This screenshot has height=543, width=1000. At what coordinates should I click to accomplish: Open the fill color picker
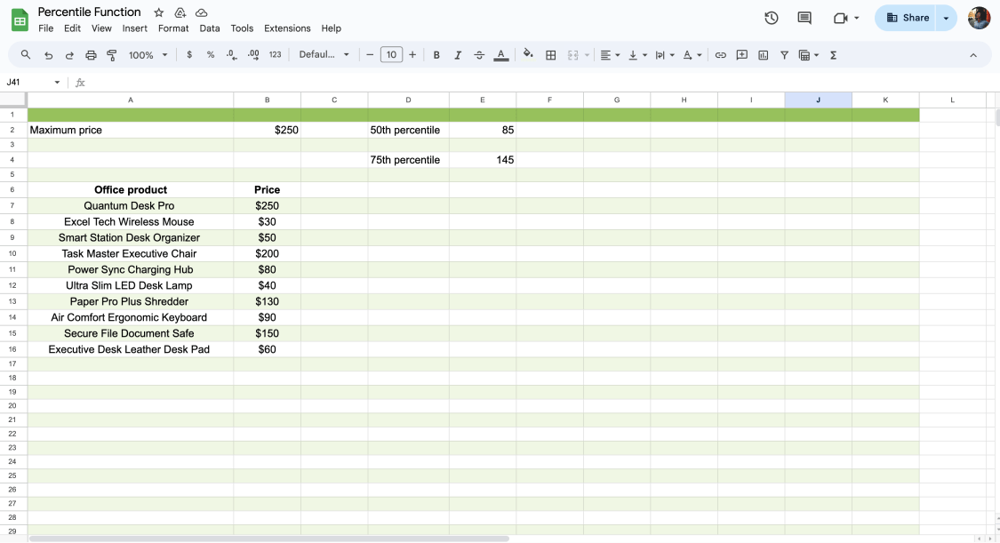tap(528, 55)
